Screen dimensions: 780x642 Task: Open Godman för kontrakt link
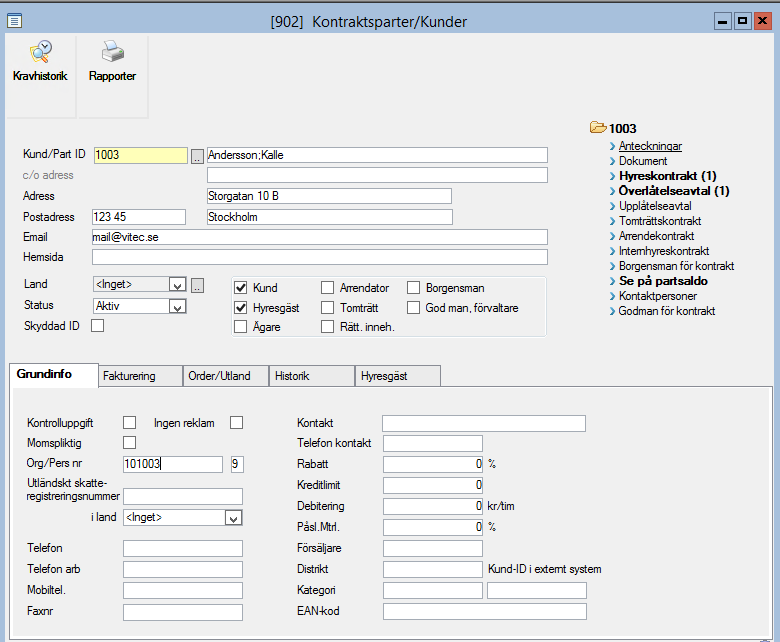(667, 311)
